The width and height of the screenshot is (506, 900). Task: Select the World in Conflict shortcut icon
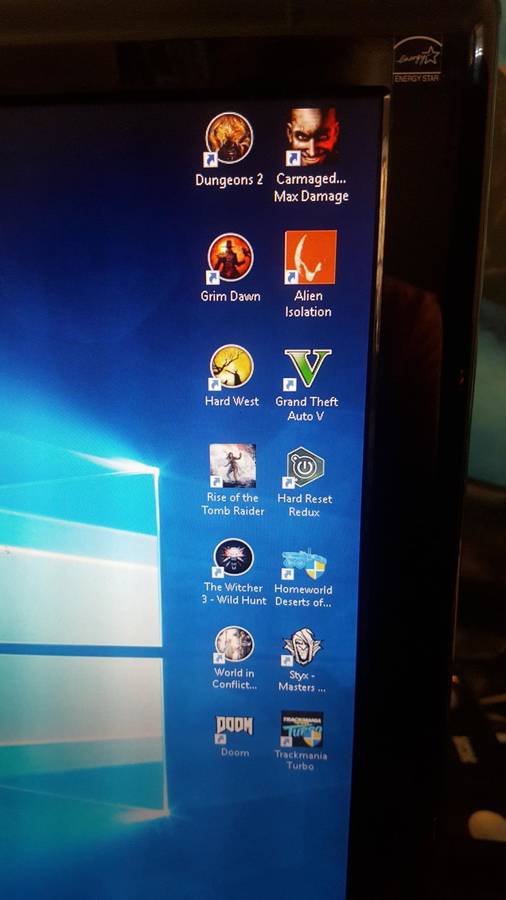click(233, 644)
